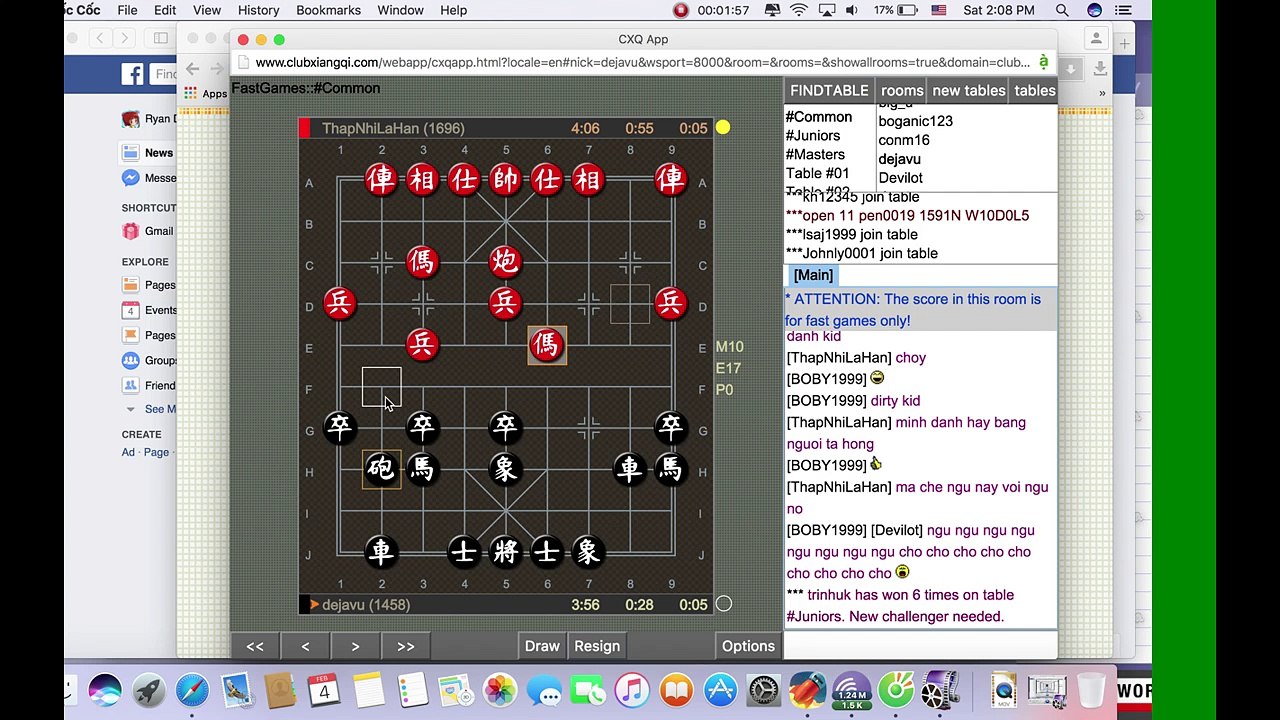Screen dimensions: 1280x720
Task: Open Facebook home logo in background window
Action: pos(133,73)
